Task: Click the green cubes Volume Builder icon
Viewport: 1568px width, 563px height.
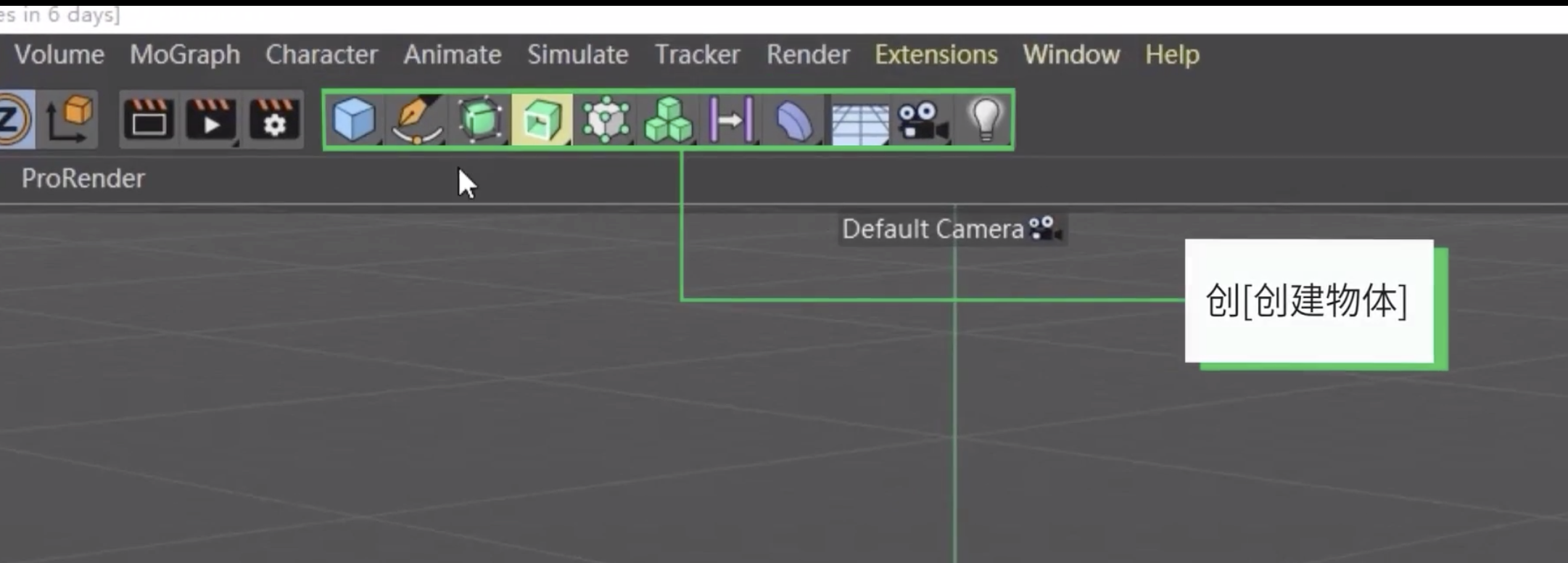Action: [668, 120]
